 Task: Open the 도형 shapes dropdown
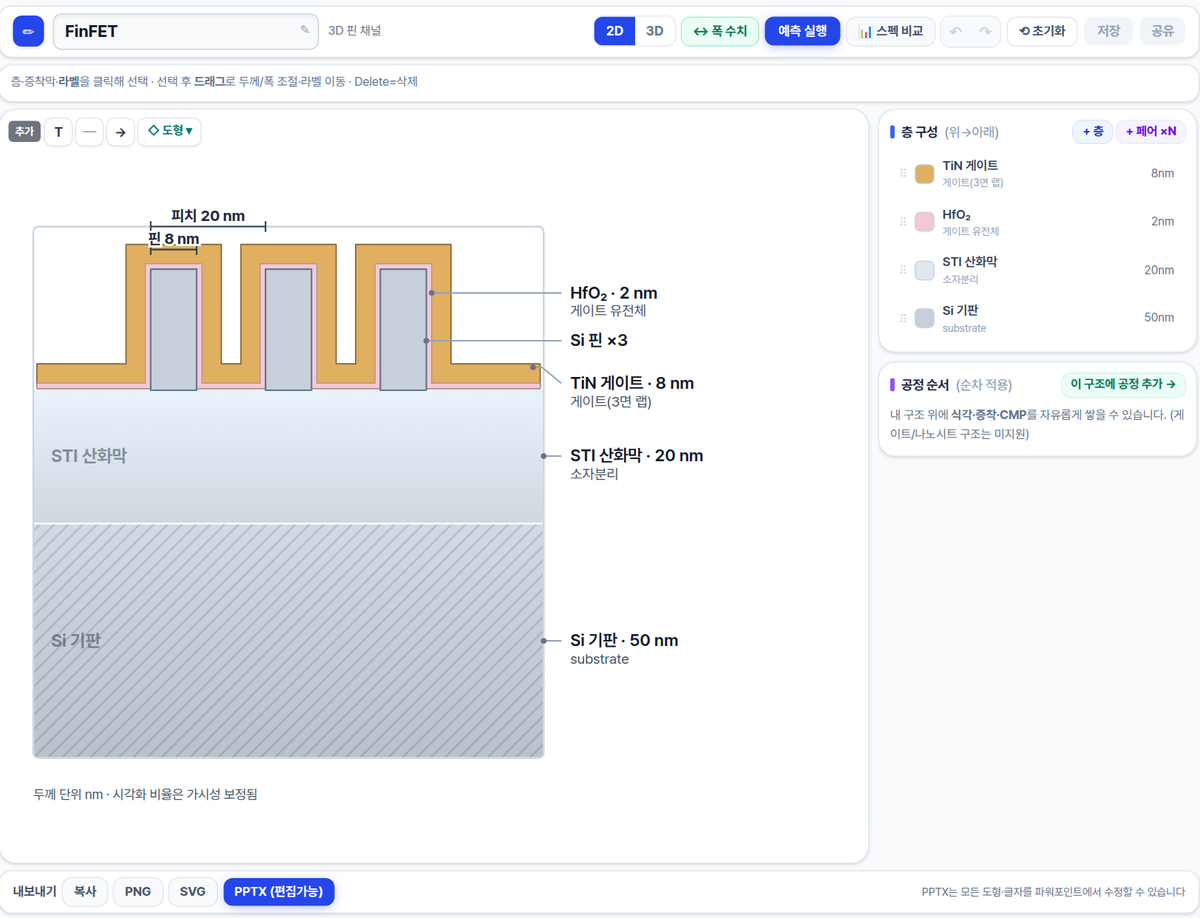pos(169,132)
